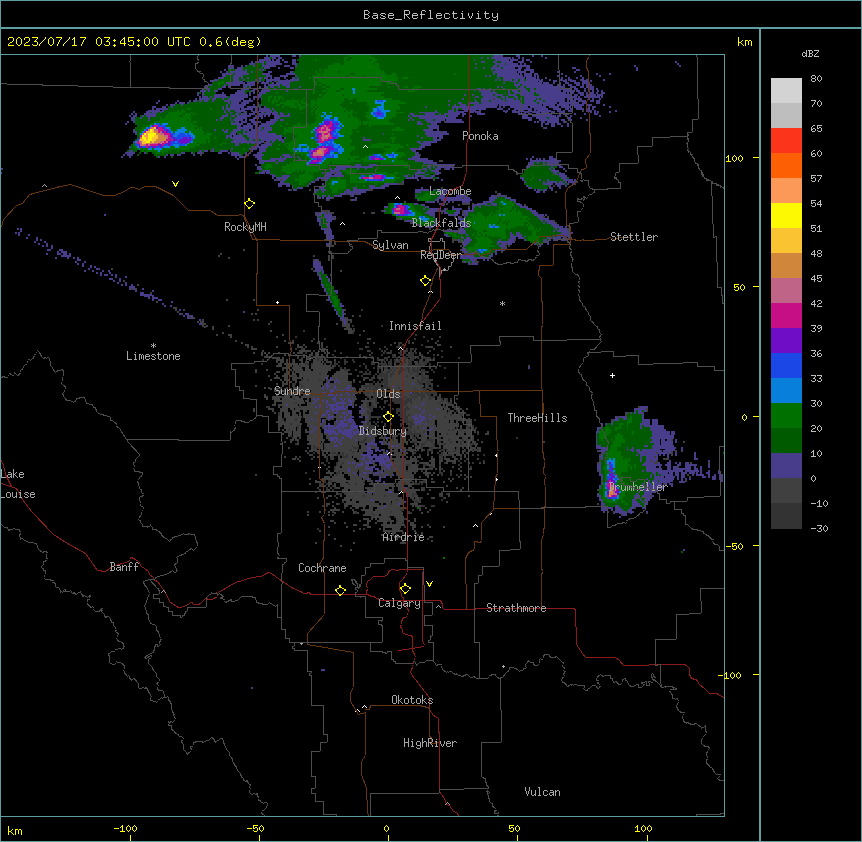
Task: Click the 57 value in dBZ legend
Action: tap(816, 179)
